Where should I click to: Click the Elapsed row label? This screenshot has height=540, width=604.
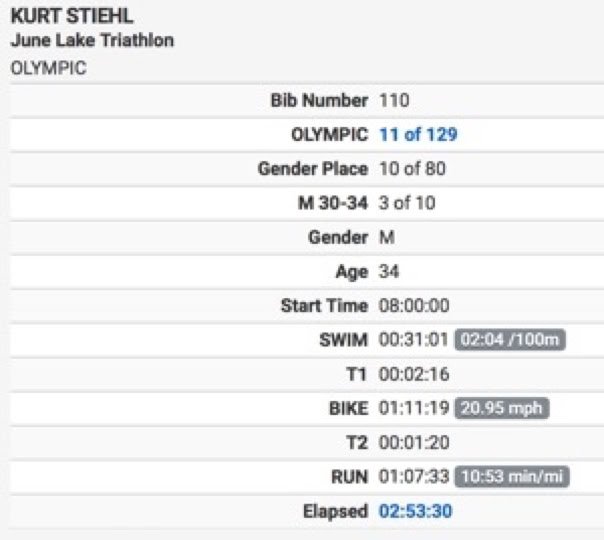click(336, 511)
